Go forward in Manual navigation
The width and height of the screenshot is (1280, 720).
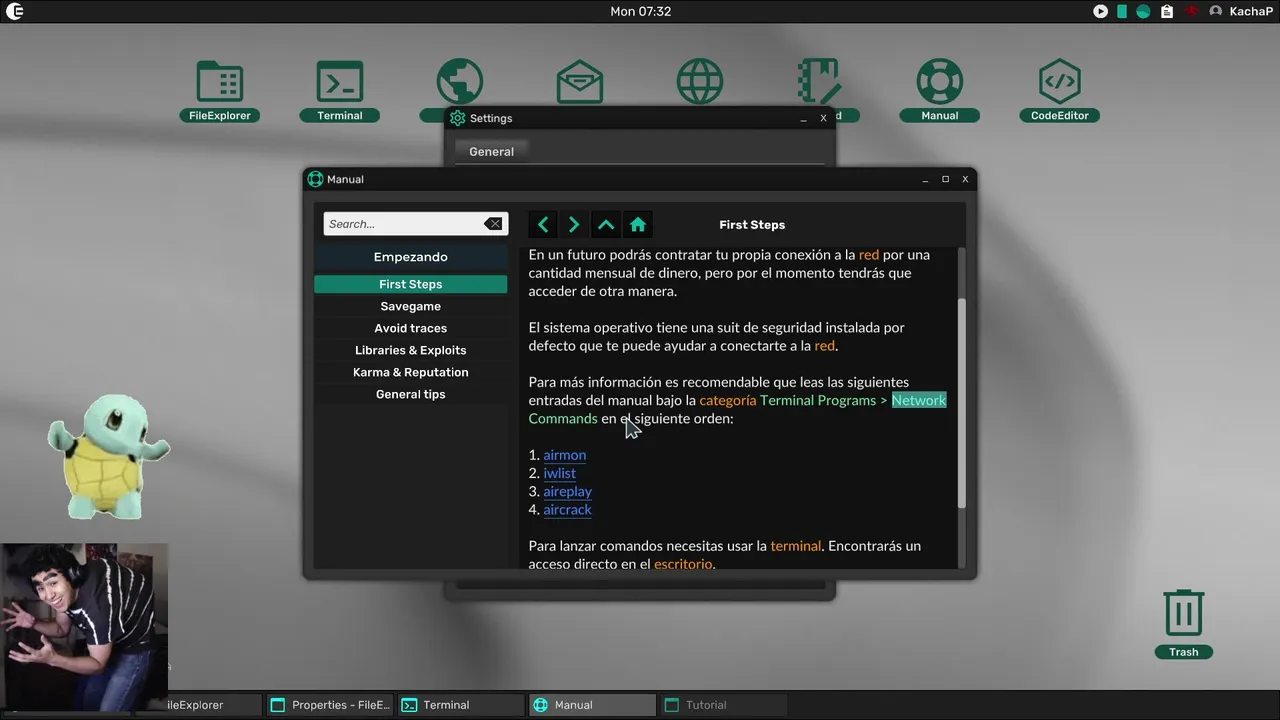(574, 225)
